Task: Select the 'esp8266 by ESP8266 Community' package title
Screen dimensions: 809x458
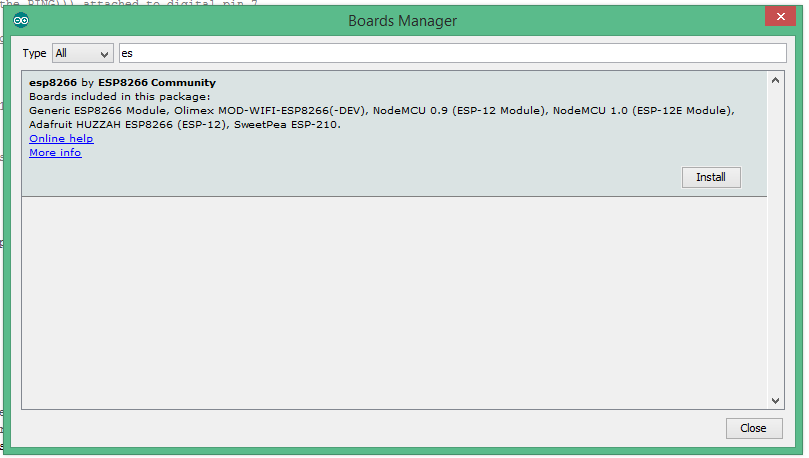Action: coord(122,83)
